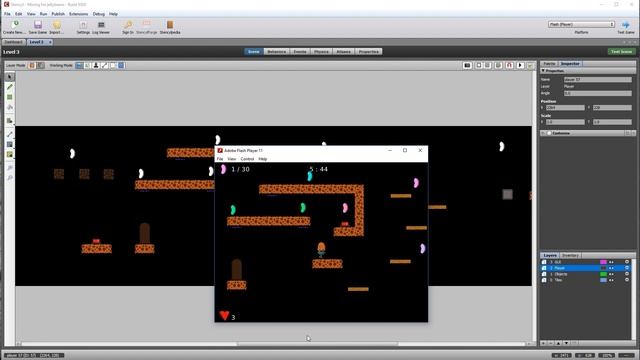Switch to the scene Properties tab
Image resolution: width=640 pixels, height=360 pixels.
pyautogui.click(x=369, y=52)
